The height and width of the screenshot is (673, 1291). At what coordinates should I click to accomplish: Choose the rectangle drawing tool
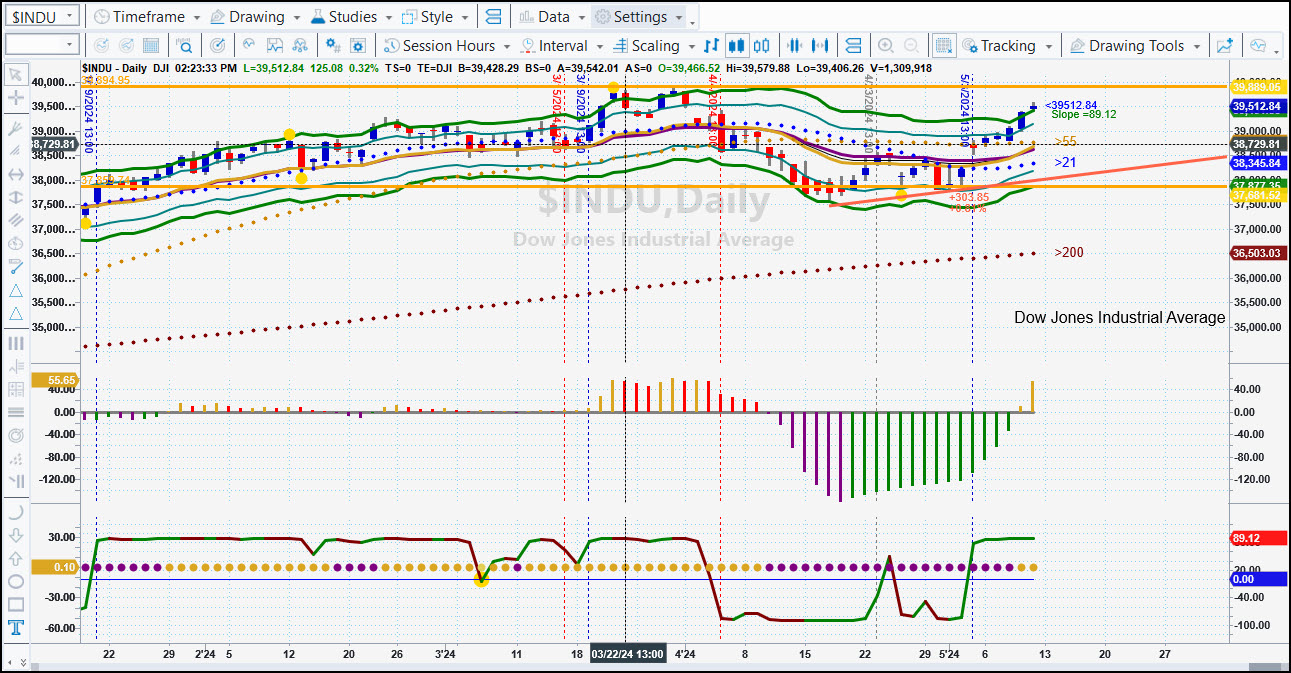tap(16, 604)
